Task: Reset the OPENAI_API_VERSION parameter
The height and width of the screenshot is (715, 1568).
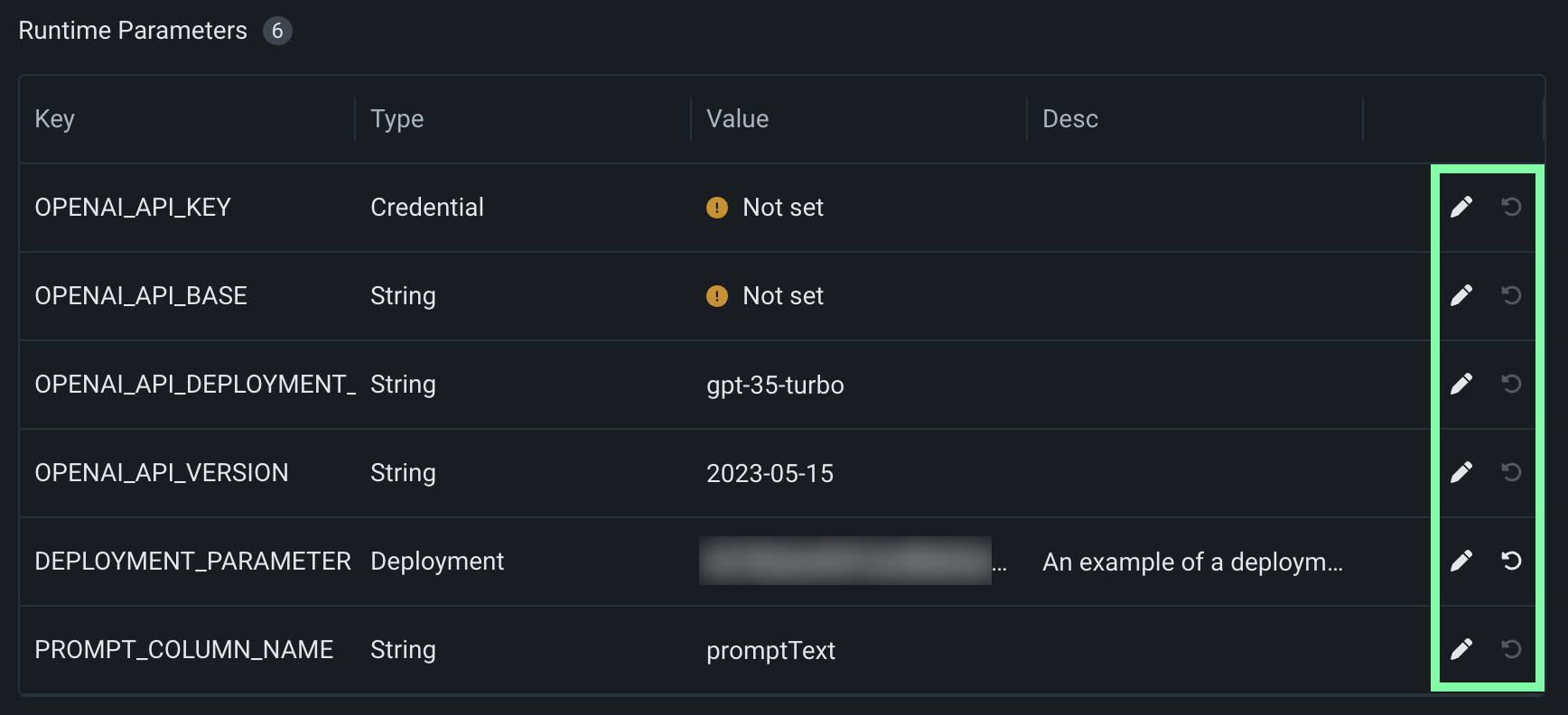Action: [x=1511, y=473]
